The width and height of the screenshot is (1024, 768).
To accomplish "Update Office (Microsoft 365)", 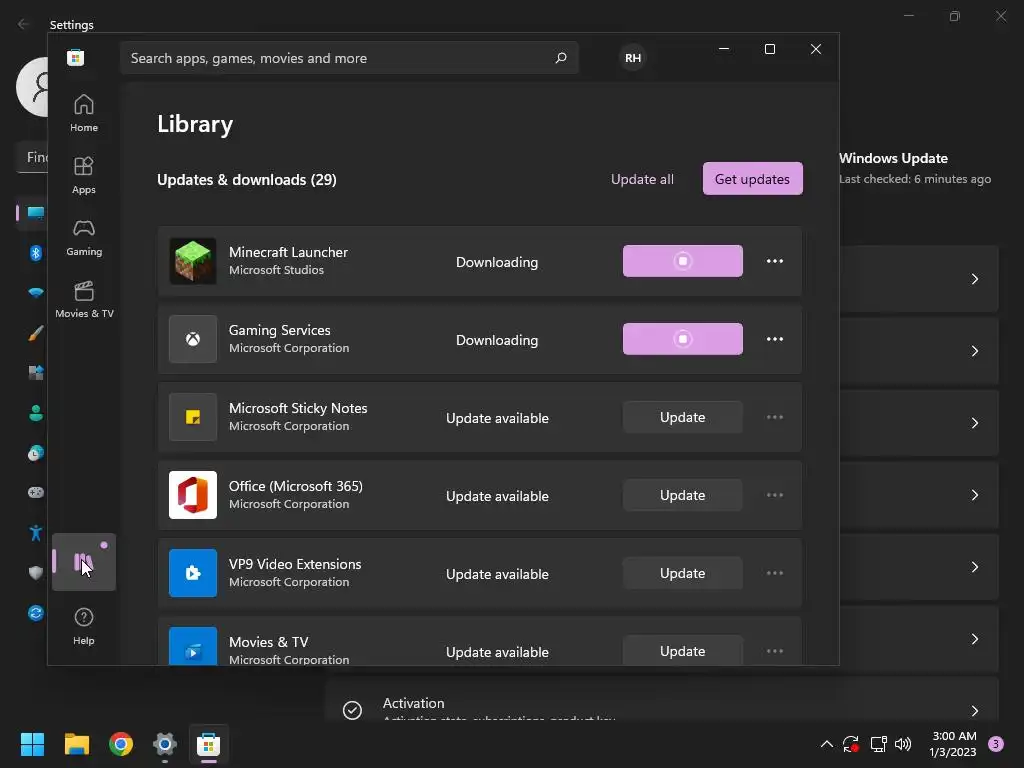I will (682, 495).
